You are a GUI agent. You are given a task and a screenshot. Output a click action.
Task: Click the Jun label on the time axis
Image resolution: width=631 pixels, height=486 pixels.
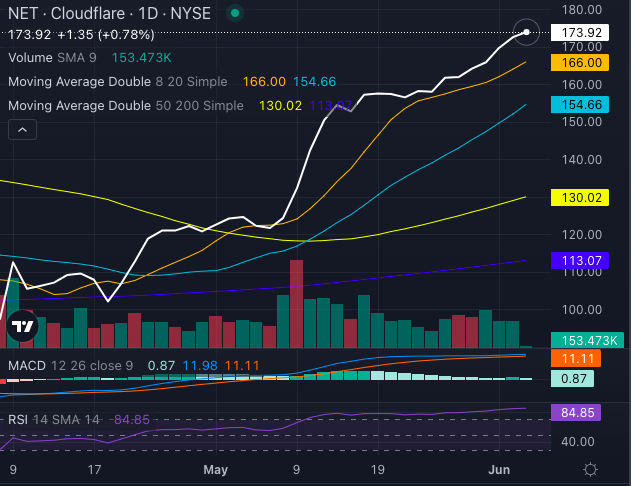(499, 470)
